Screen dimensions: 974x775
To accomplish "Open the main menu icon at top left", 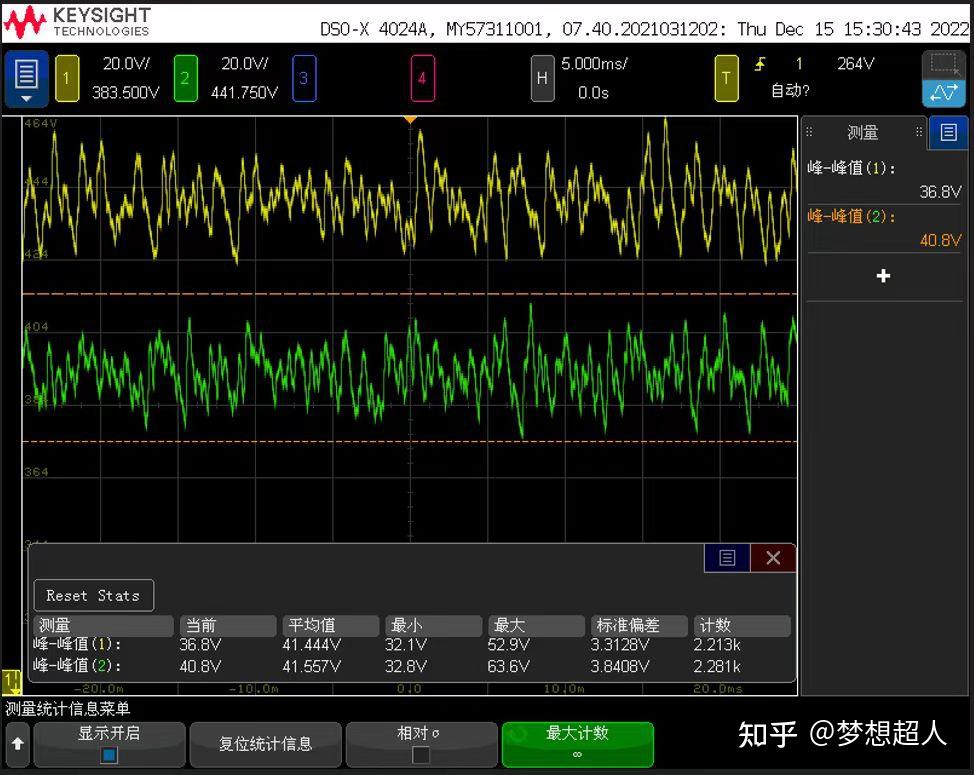I will (x=26, y=79).
